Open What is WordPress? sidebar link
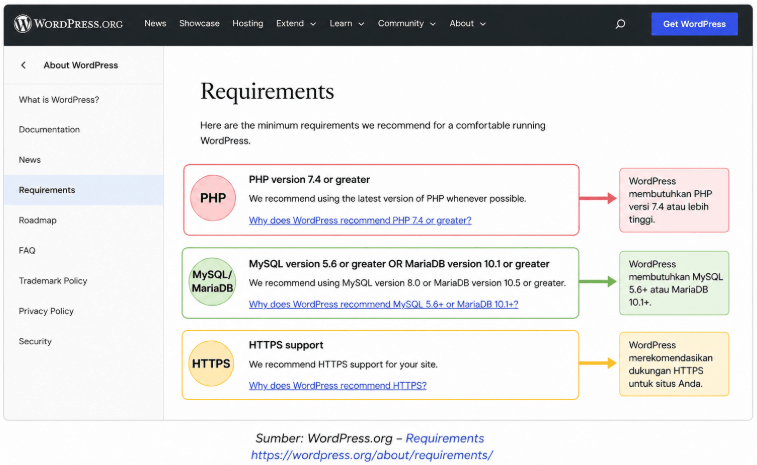 [x=59, y=99]
